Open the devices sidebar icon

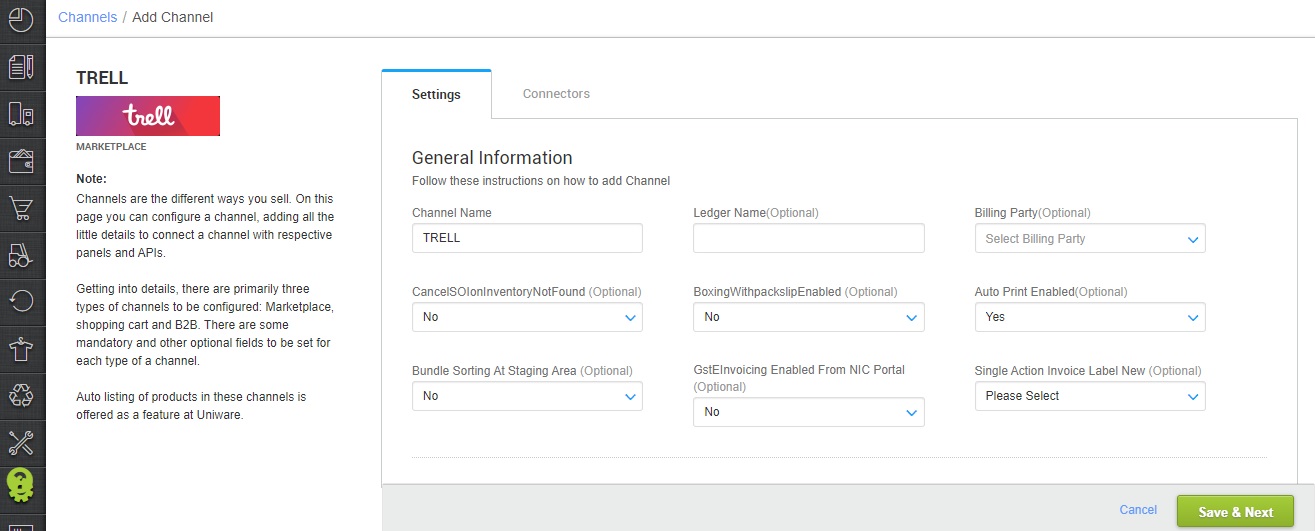click(21, 115)
